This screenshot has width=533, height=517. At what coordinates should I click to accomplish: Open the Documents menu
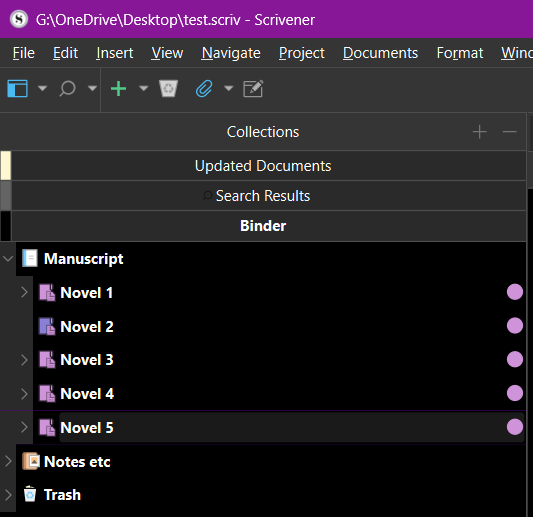[x=380, y=53]
